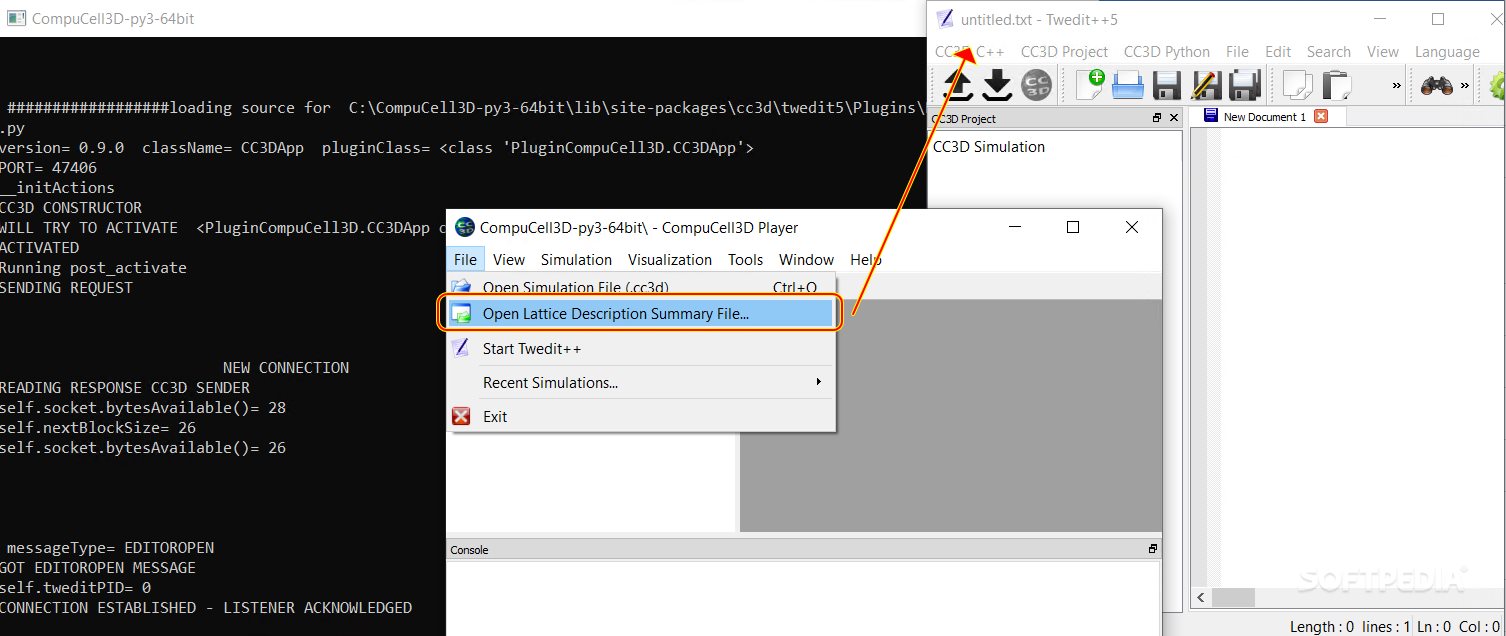
Task: Choose Start Twedit++ from File menu
Action: 641,348
